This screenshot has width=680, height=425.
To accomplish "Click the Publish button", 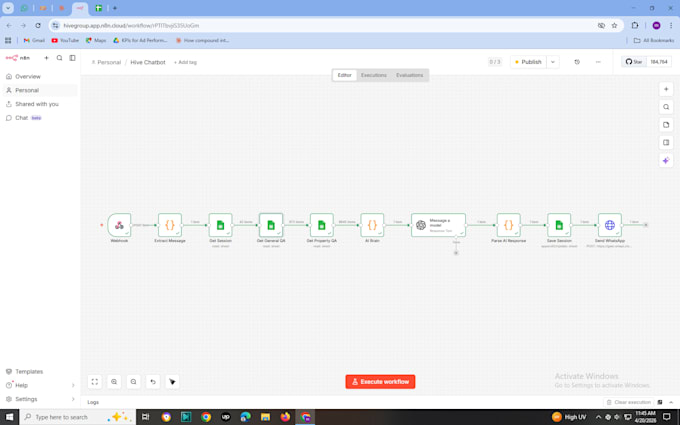I will click(x=528, y=62).
